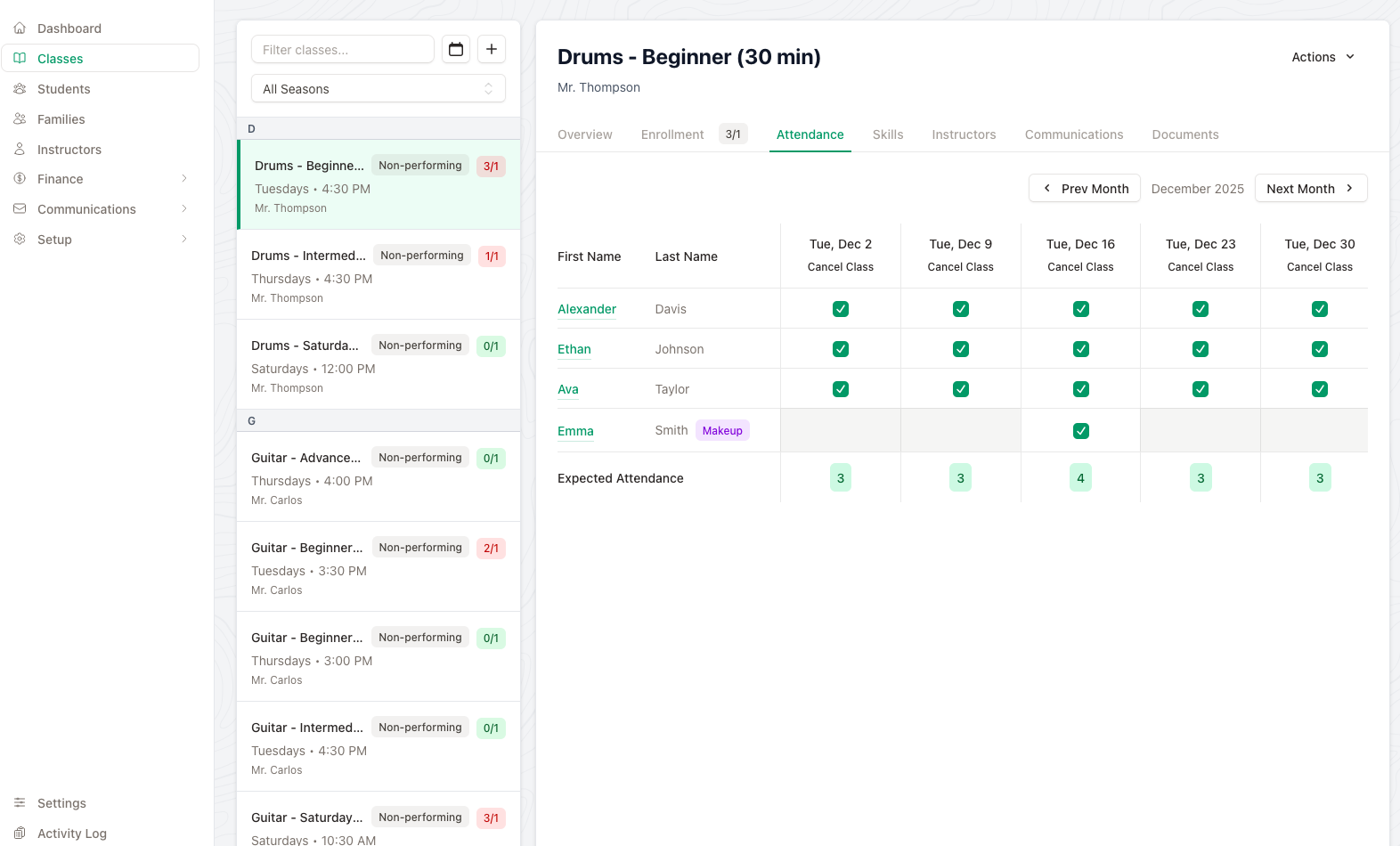Viewport: 1400px width, 846px height.
Task: Click the Settings sliders icon in sidebar
Action: click(x=20, y=803)
